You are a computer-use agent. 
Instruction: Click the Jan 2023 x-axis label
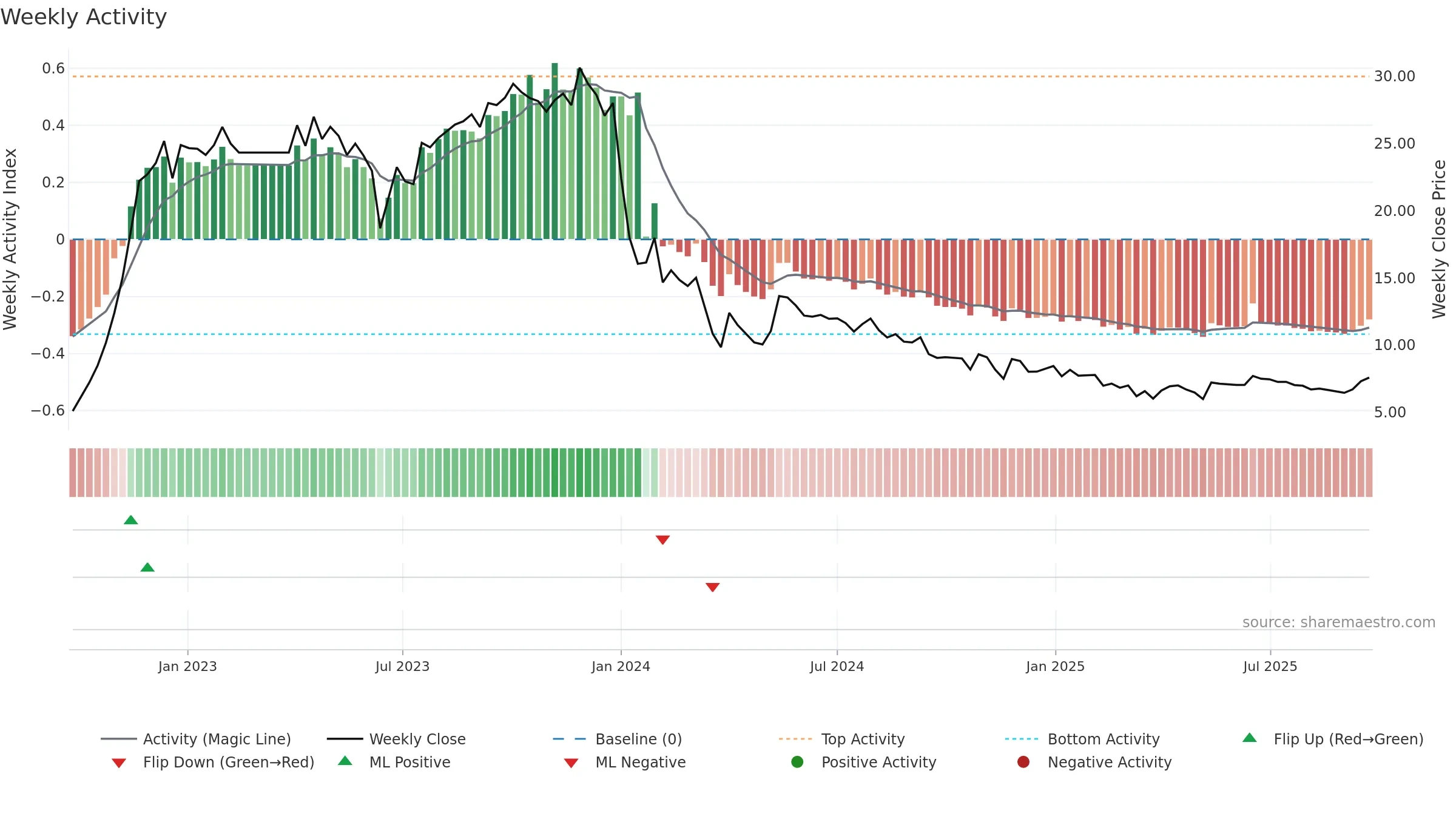pos(187,666)
